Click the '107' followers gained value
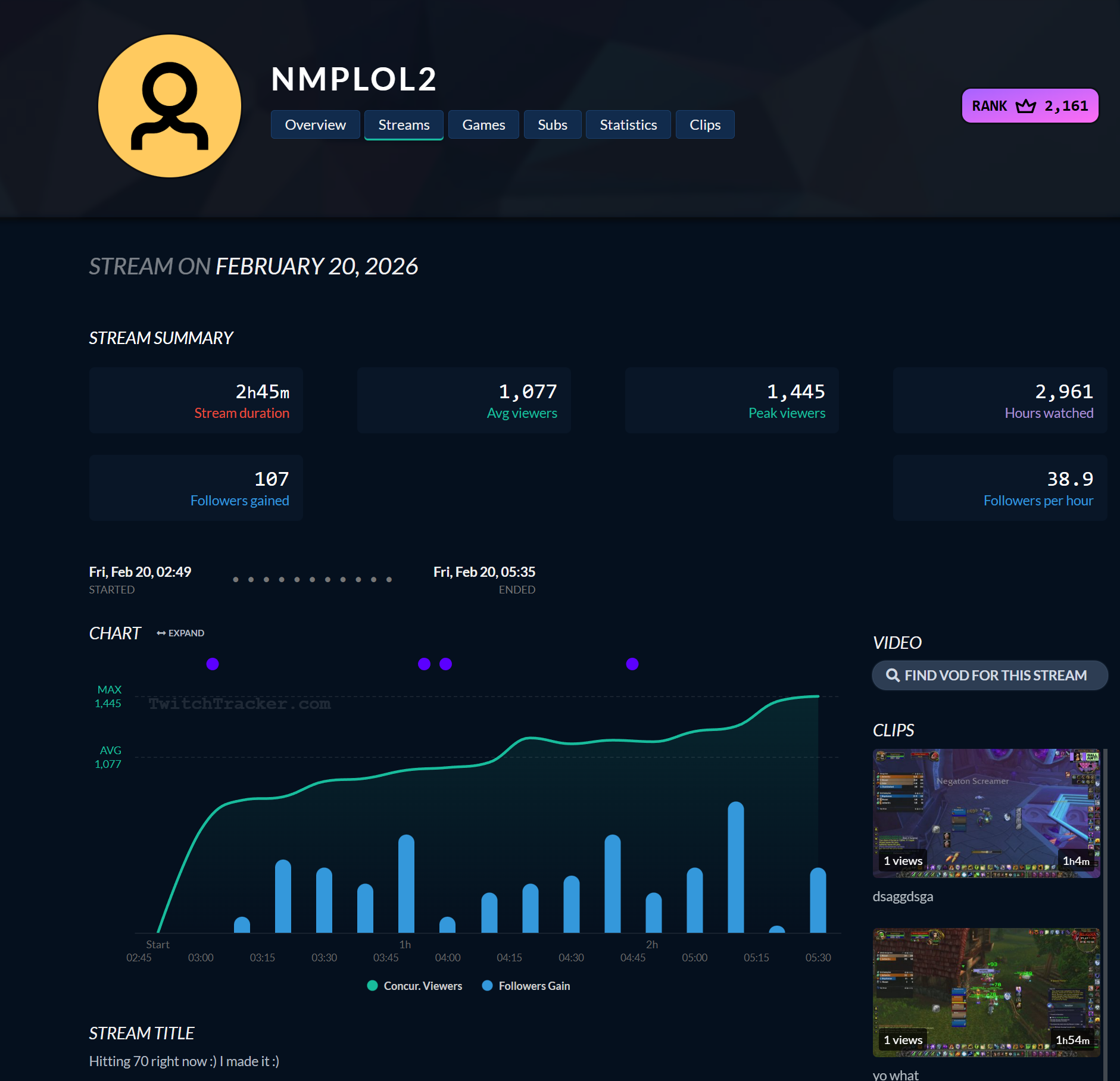The image size is (1120, 1081). pyautogui.click(x=272, y=479)
